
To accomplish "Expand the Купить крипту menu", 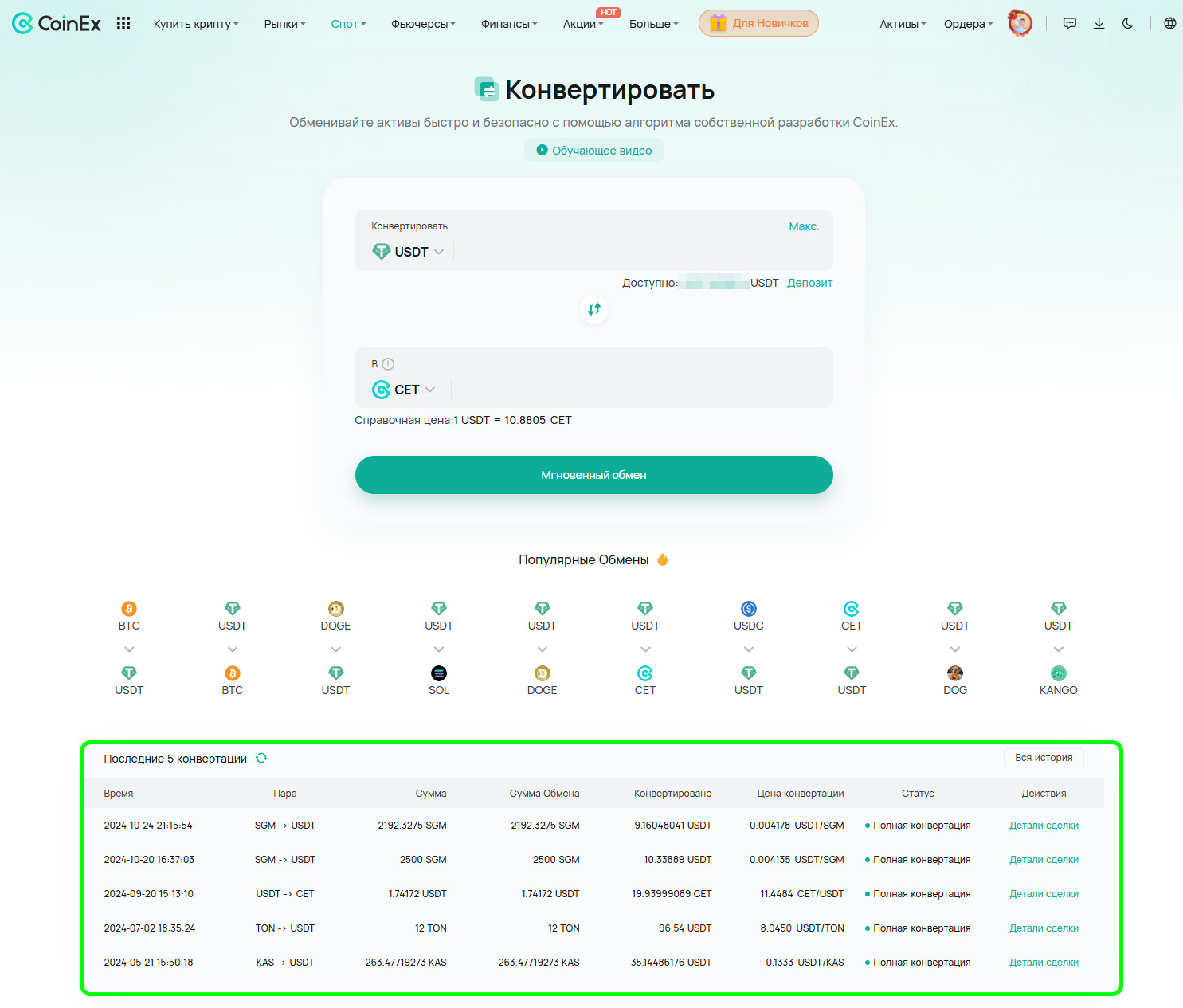I will [196, 24].
